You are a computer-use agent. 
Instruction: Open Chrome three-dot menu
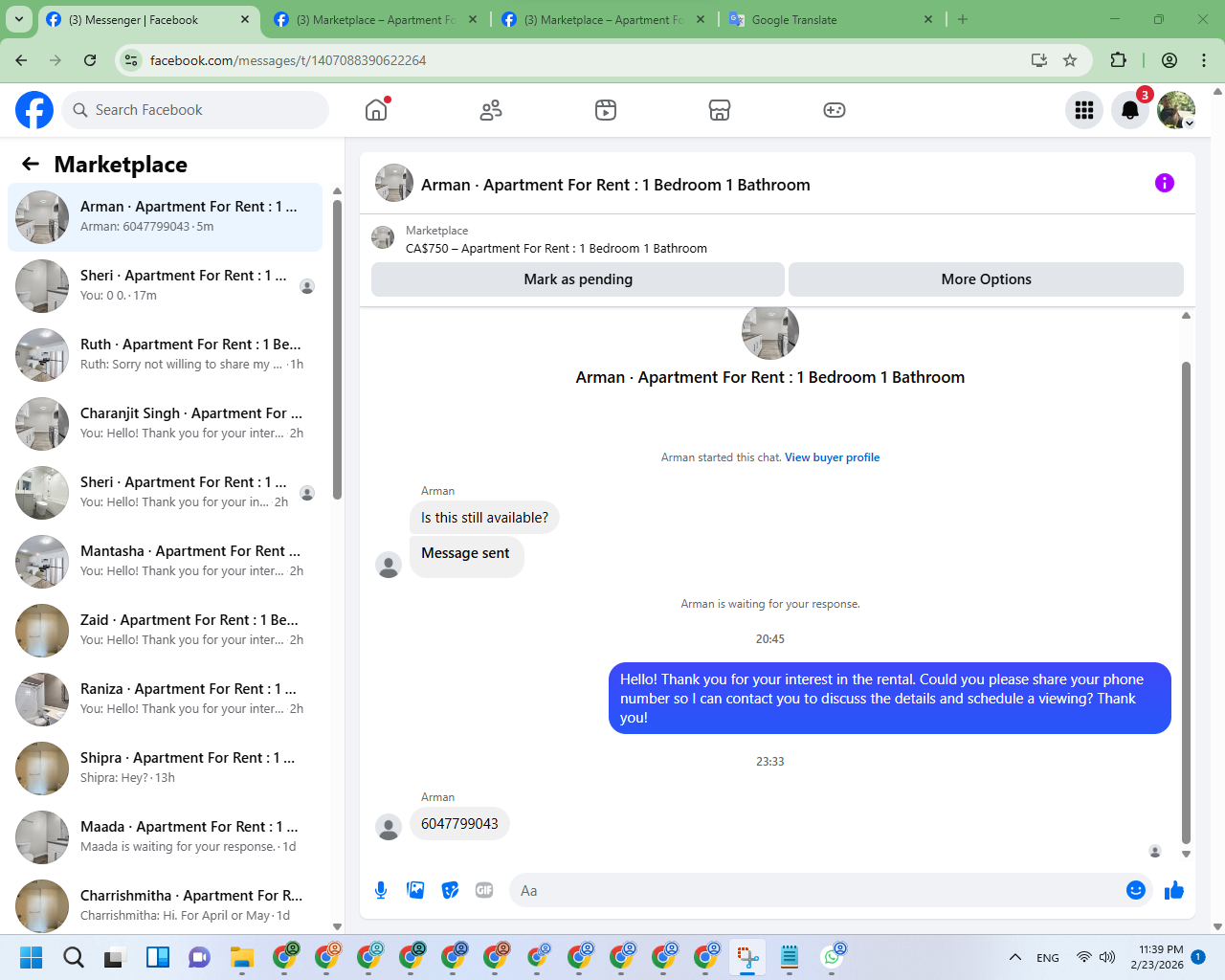(x=1204, y=60)
